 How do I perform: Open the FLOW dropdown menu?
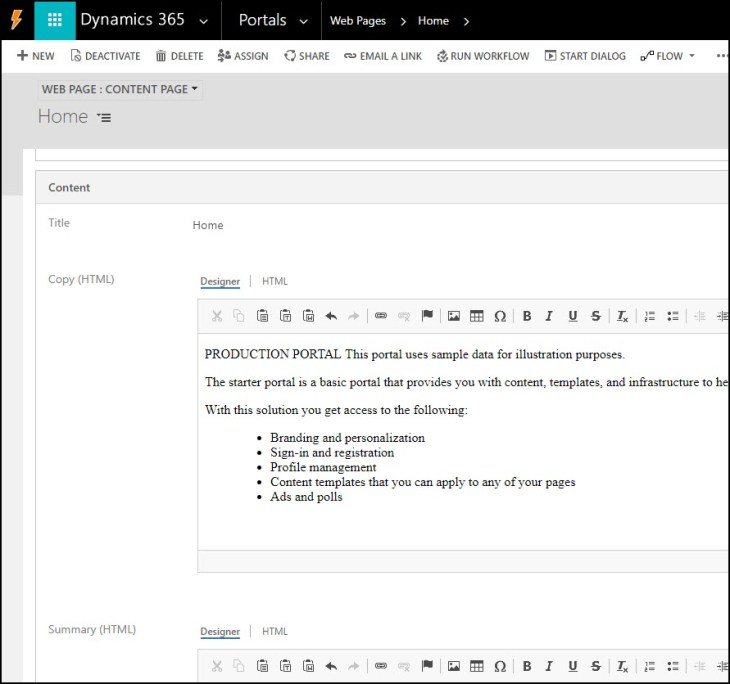pyautogui.click(x=668, y=56)
